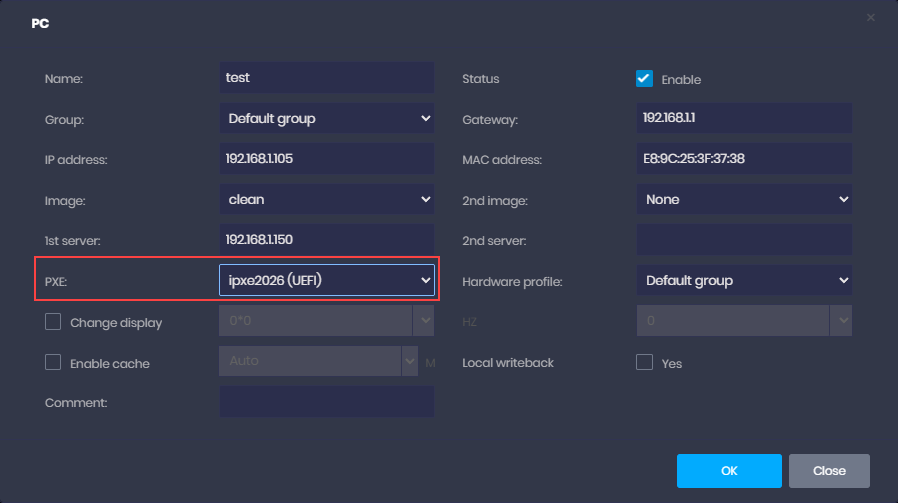Check the Local writeback Yes box

(644, 363)
